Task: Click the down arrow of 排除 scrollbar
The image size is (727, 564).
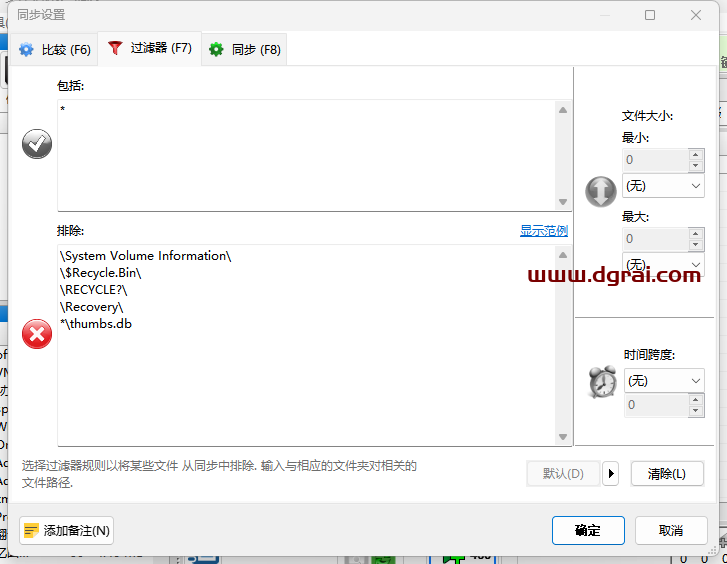Action: click(x=563, y=437)
